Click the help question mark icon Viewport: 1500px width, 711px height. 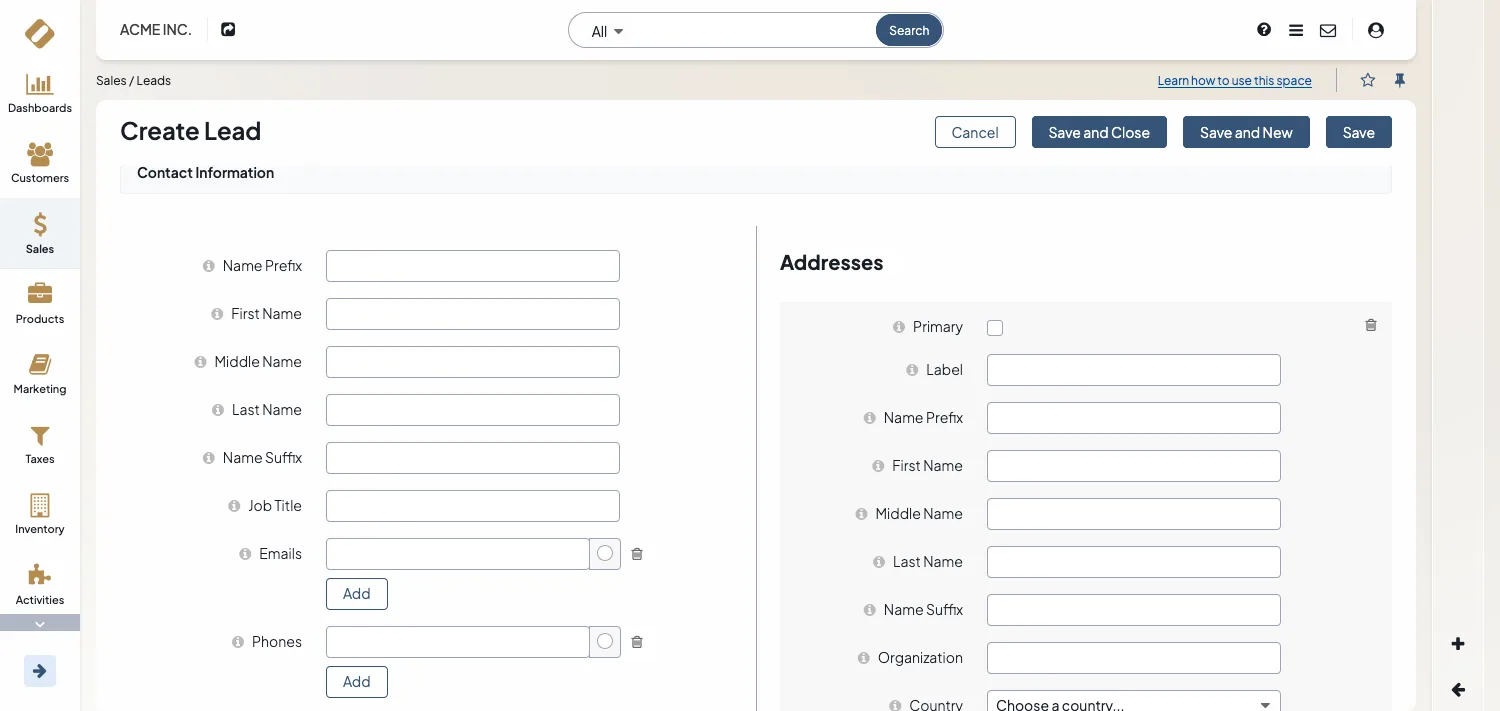pyautogui.click(x=1264, y=30)
